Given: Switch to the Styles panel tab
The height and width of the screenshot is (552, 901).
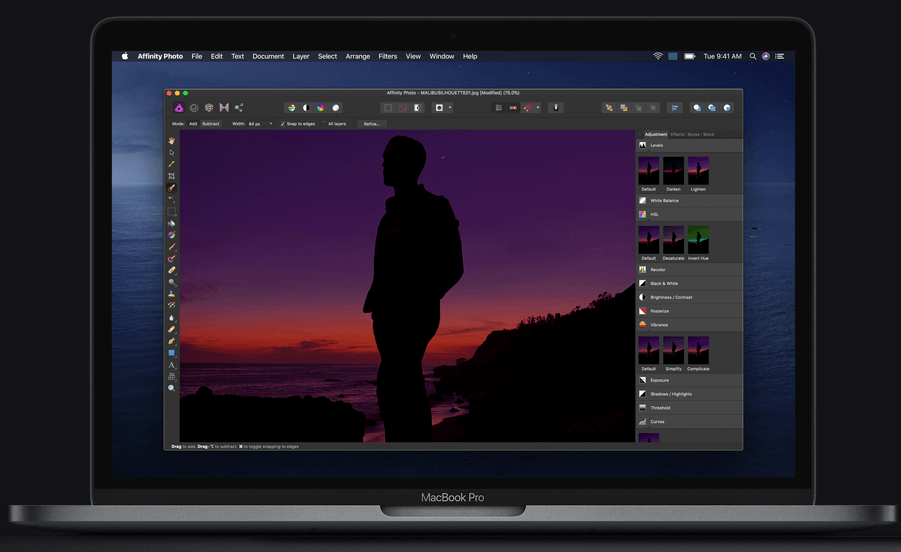Looking at the screenshot, I should click(694, 134).
